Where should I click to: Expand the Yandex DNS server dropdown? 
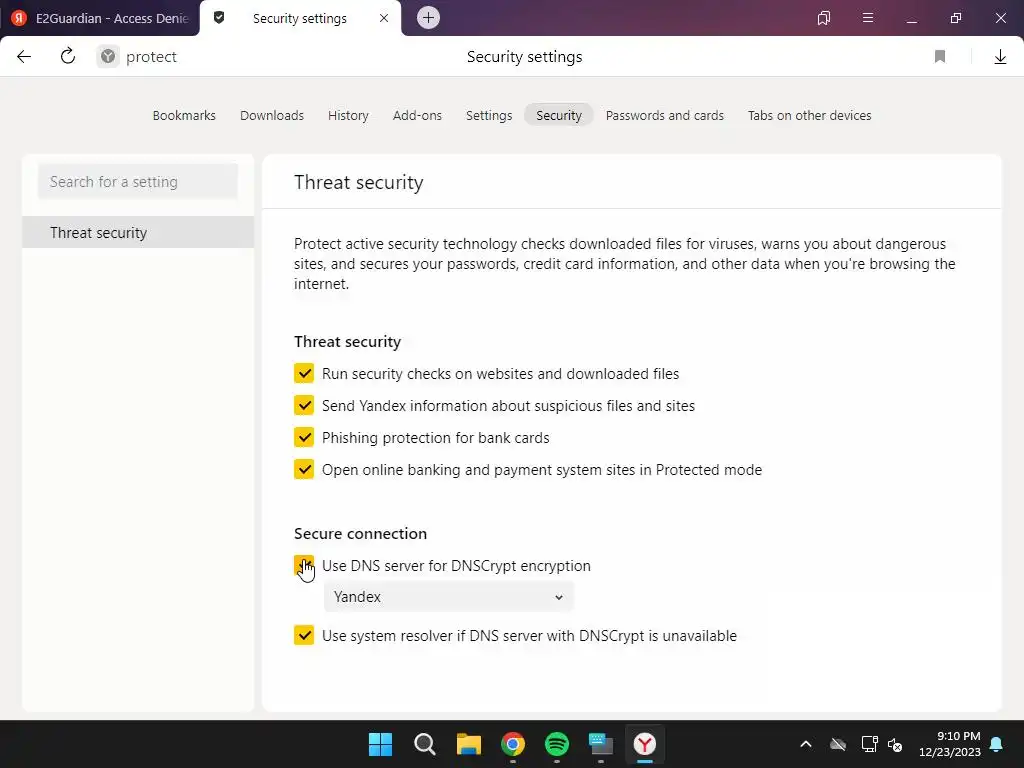[x=449, y=597]
